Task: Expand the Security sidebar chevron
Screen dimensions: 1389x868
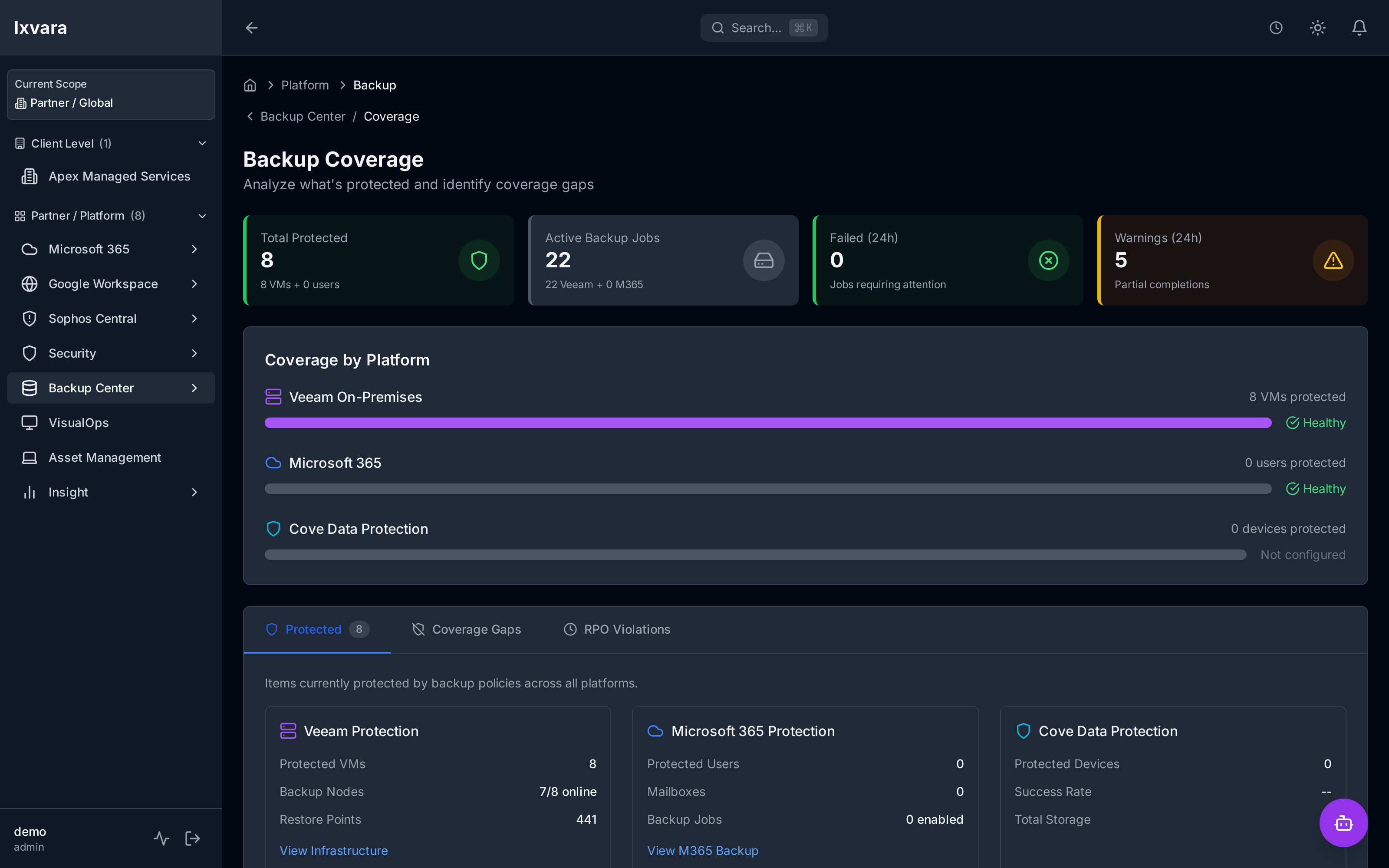Action: point(194,354)
